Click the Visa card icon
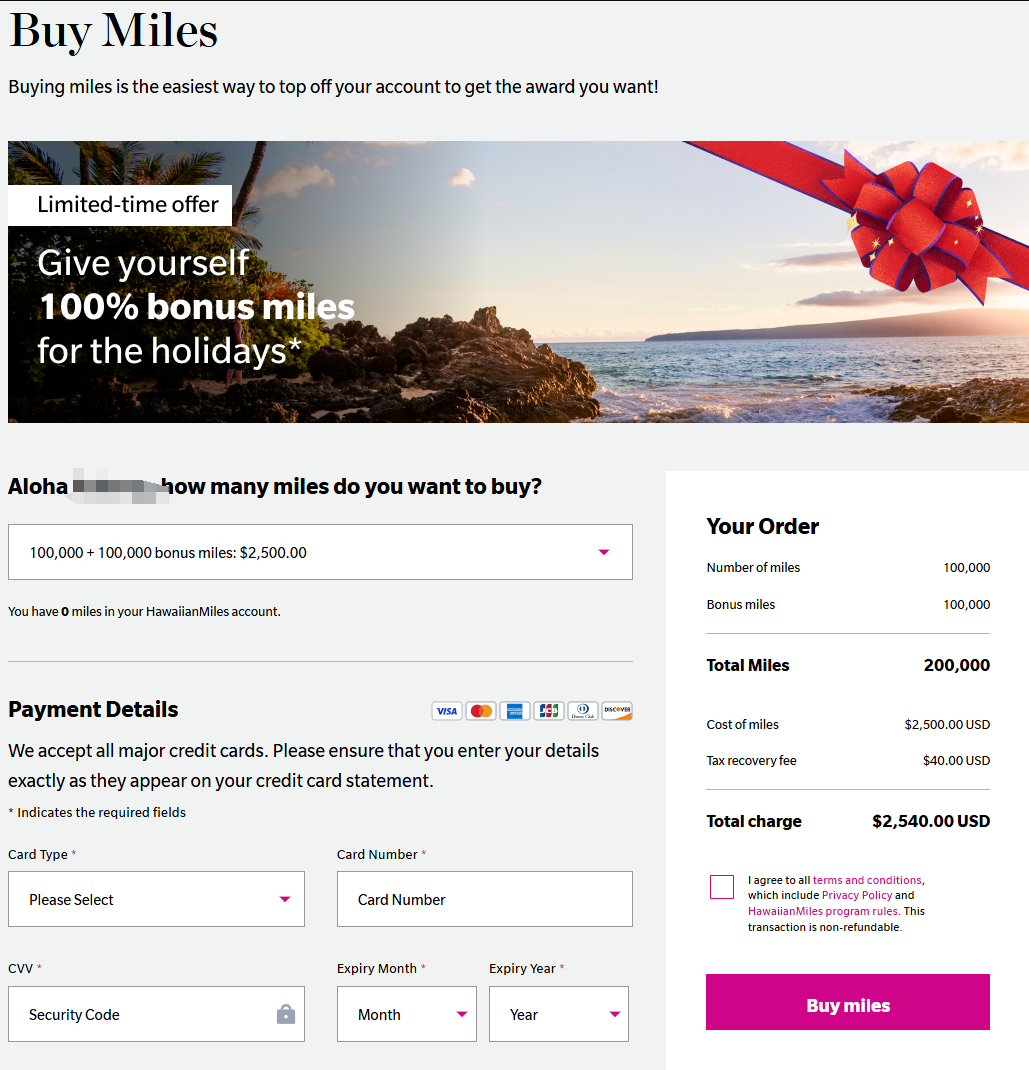The width and height of the screenshot is (1029, 1070). pos(447,711)
